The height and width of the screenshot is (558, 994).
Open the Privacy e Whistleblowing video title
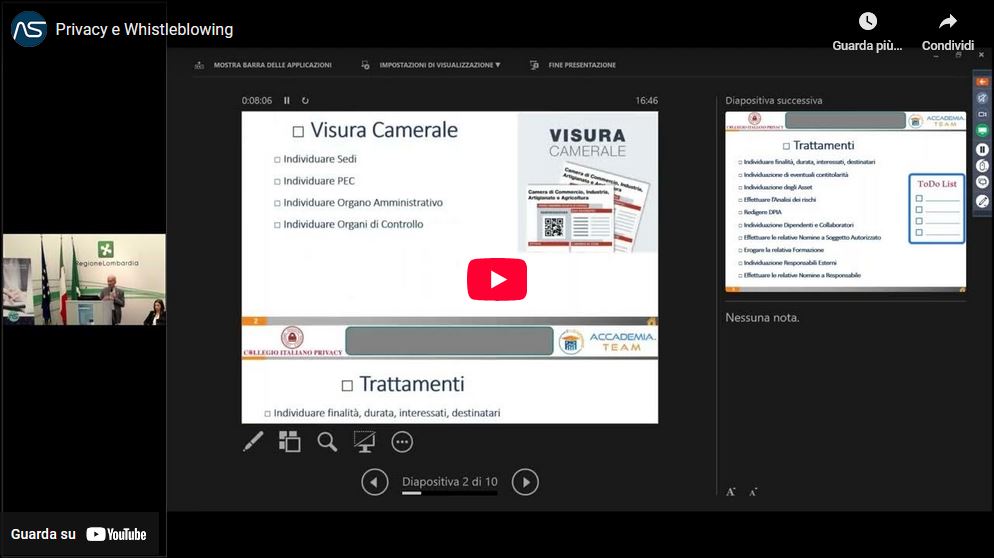tap(144, 30)
